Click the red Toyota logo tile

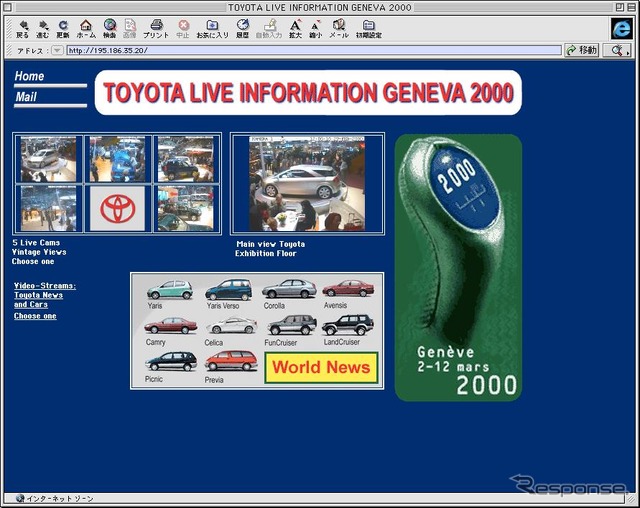(x=117, y=209)
